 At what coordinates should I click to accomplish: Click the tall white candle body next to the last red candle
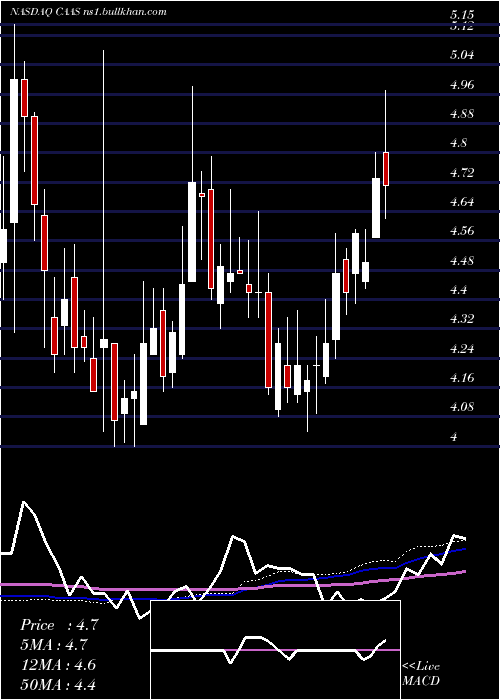click(x=376, y=208)
